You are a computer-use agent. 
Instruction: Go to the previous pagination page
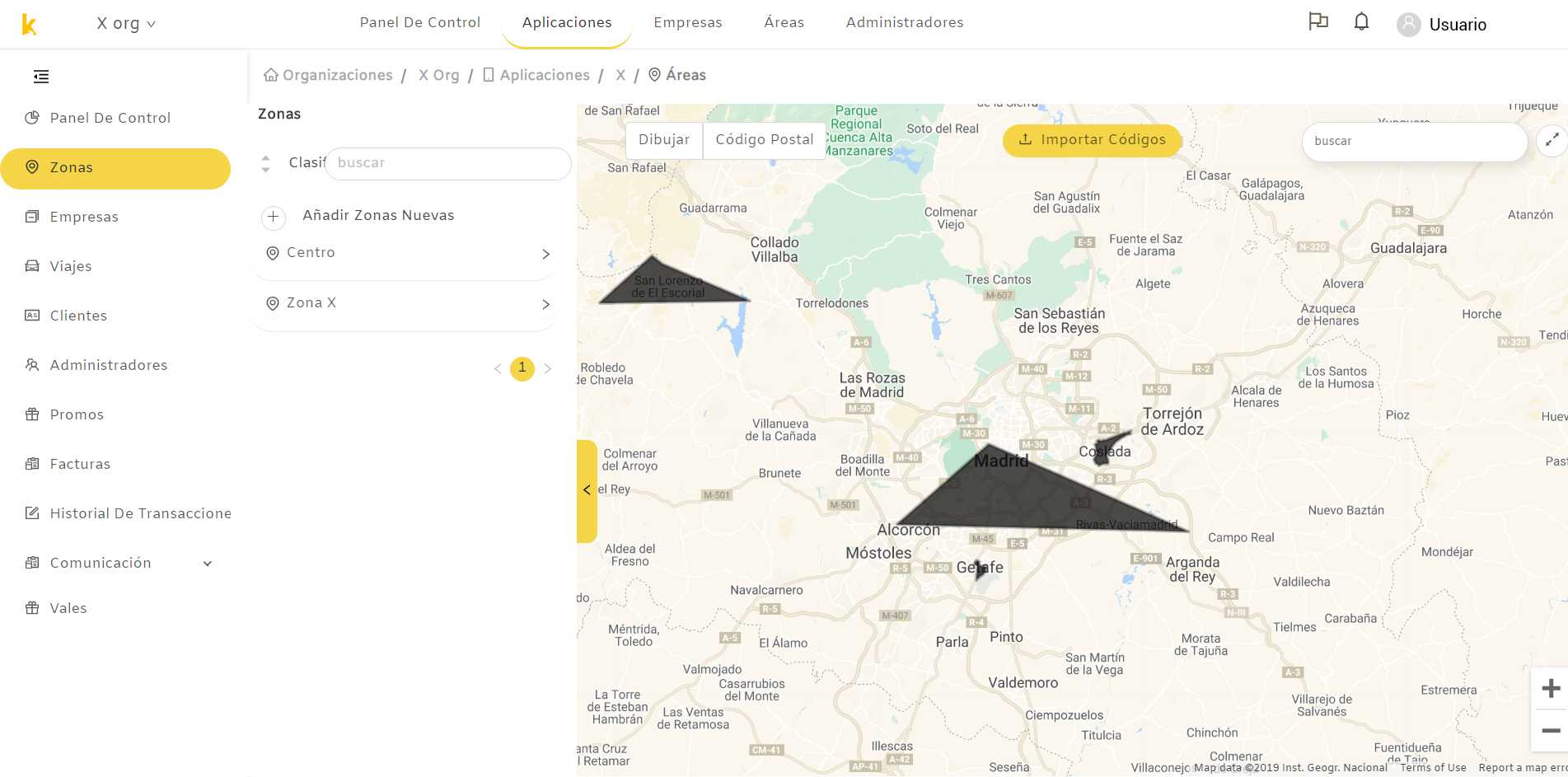(x=498, y=368)
